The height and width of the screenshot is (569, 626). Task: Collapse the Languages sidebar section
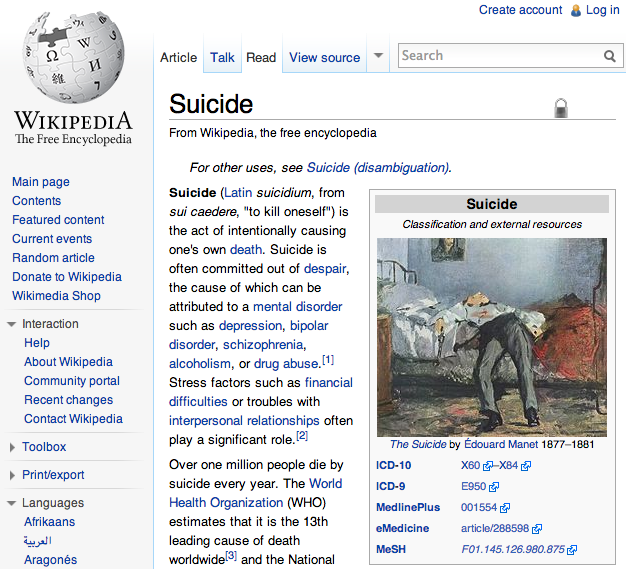coord(12,503)
